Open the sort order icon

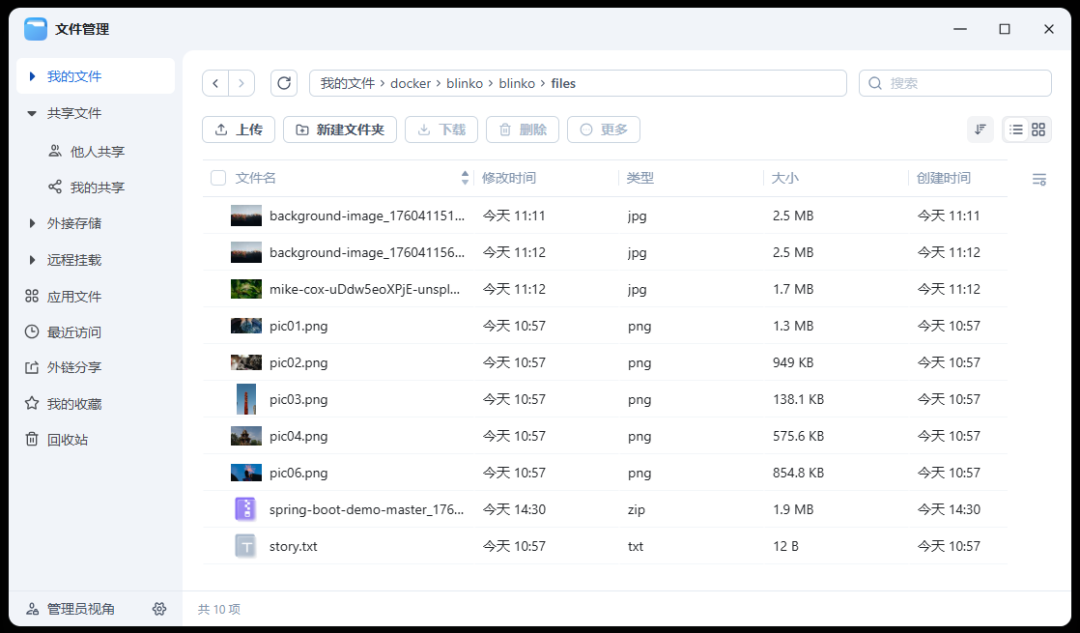[x=980, y=129]
